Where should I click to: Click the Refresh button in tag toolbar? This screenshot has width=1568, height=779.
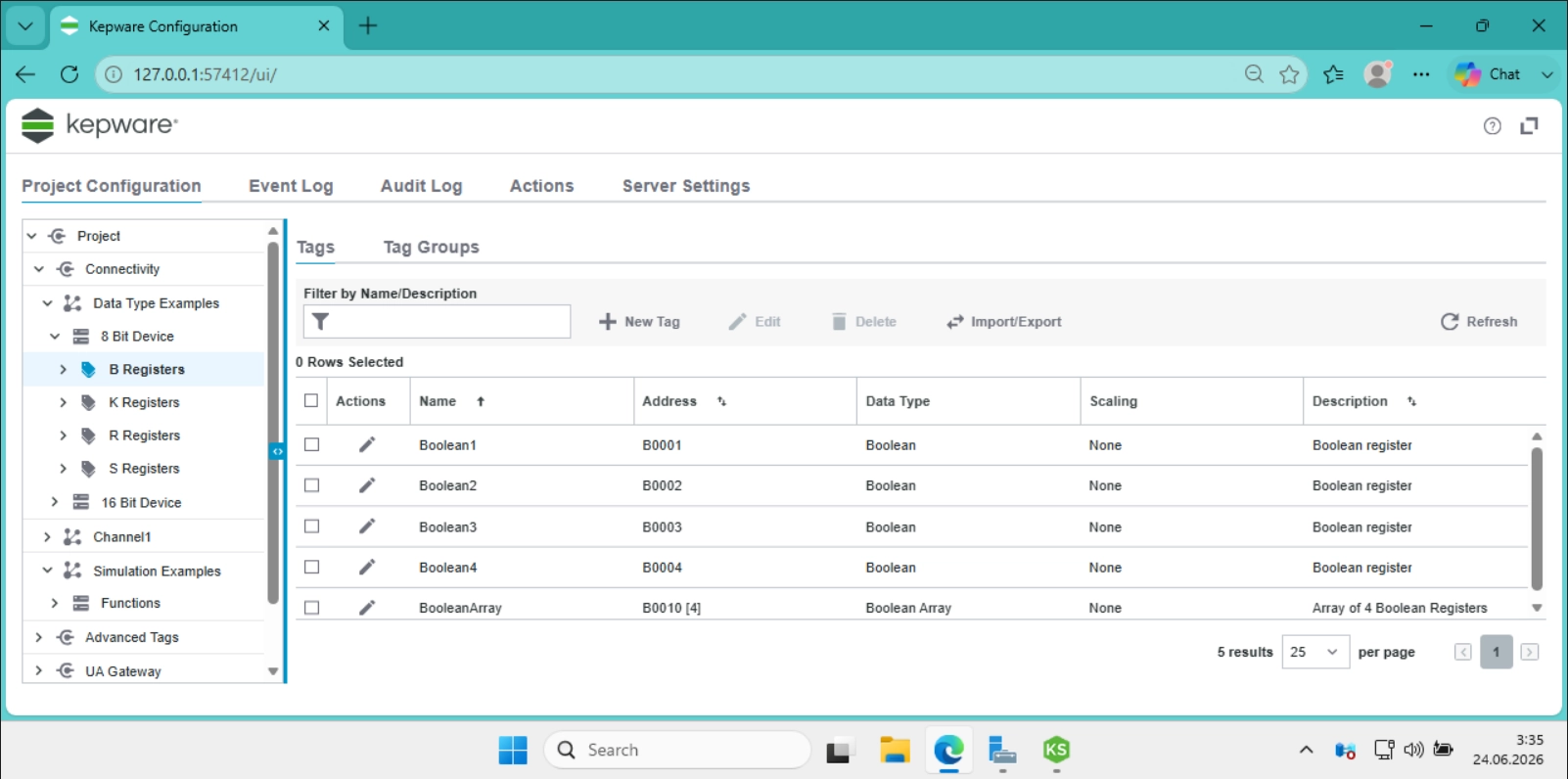point(1479,322)
